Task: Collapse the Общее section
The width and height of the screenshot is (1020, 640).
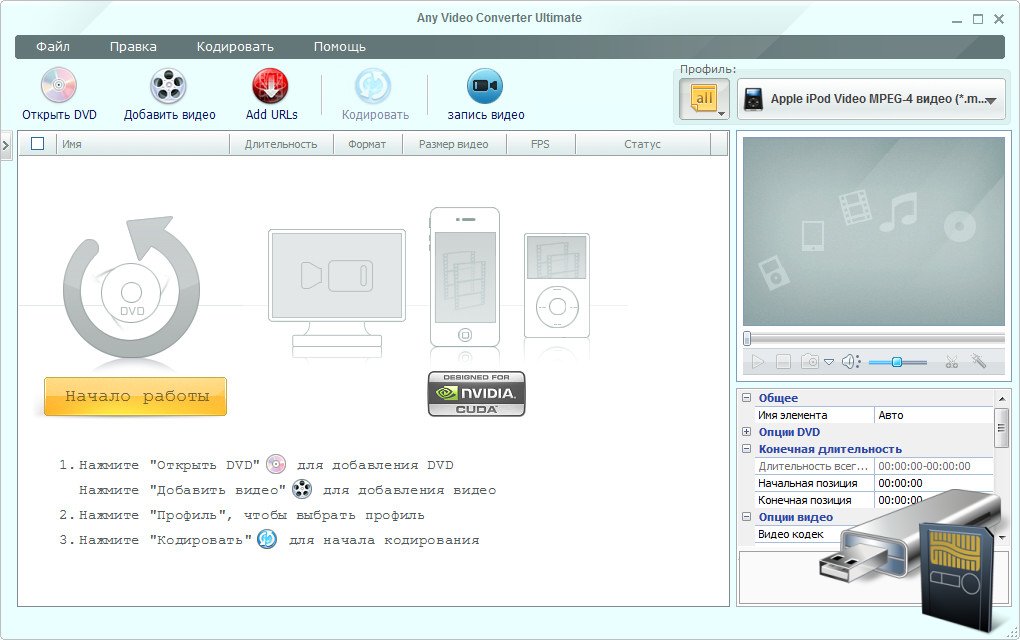Action: coord(746,397)
